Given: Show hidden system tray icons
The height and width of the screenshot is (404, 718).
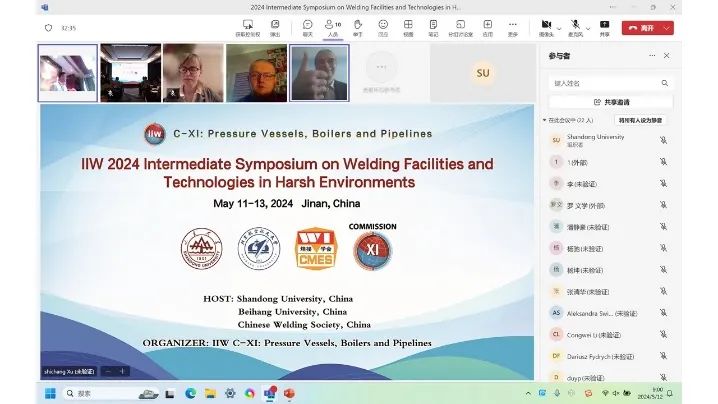Looking at the screenshot, I should tap(528, 393).
